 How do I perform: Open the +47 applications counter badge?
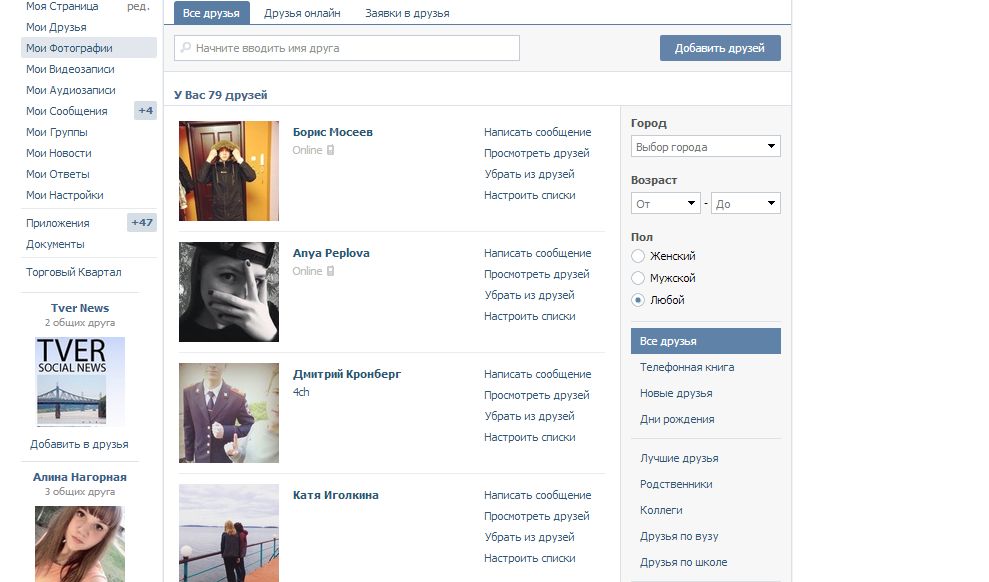(x=142, y=223)
